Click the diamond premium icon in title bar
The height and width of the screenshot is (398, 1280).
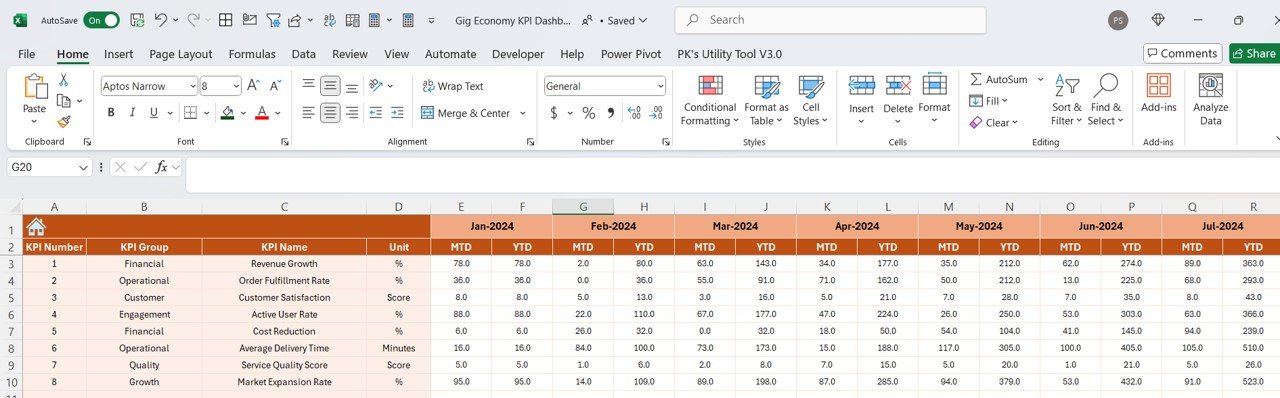1158,20
